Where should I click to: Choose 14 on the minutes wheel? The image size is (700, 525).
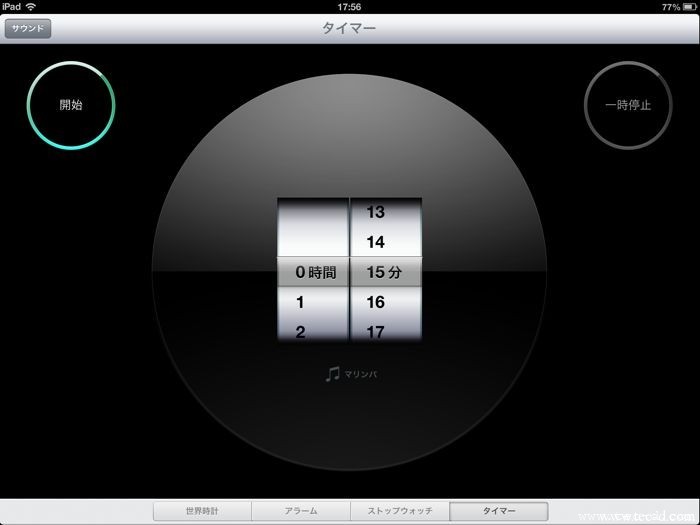click(375, 242)
